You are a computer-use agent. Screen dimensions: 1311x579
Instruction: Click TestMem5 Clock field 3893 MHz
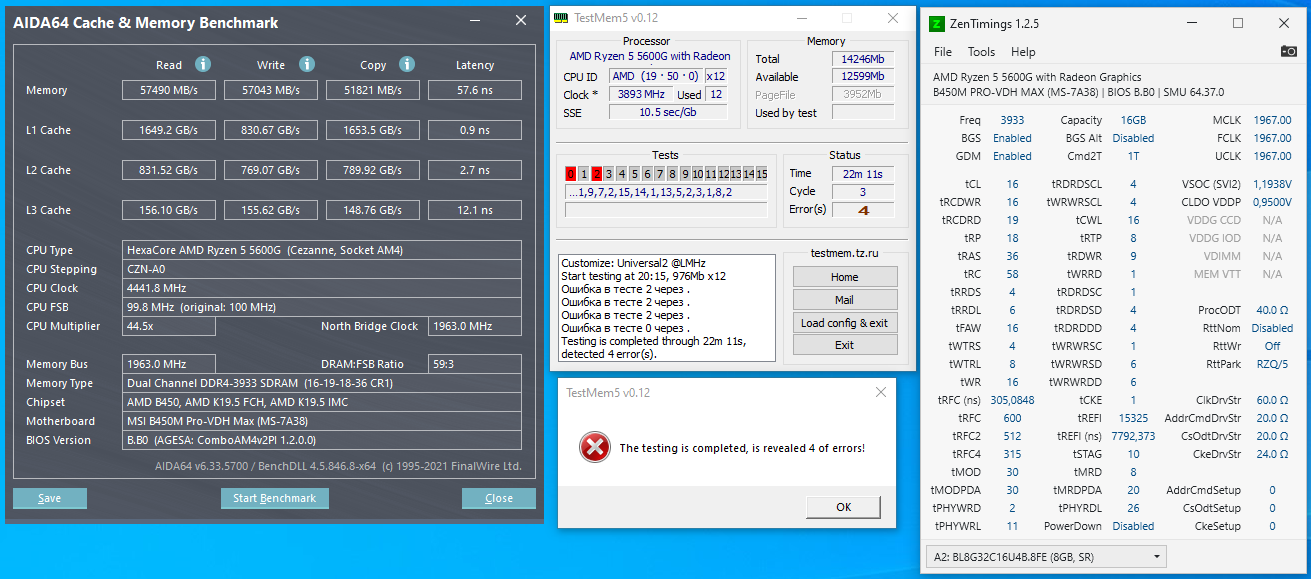coord(639,94)
